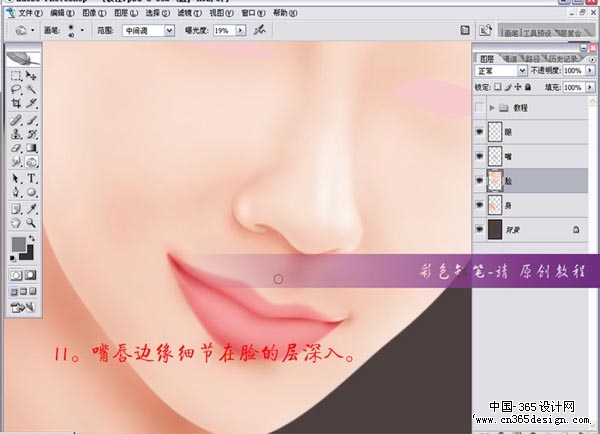Click the Jump to ImageReady button
This screenshot has width=600, height=434.
[23, 307]
